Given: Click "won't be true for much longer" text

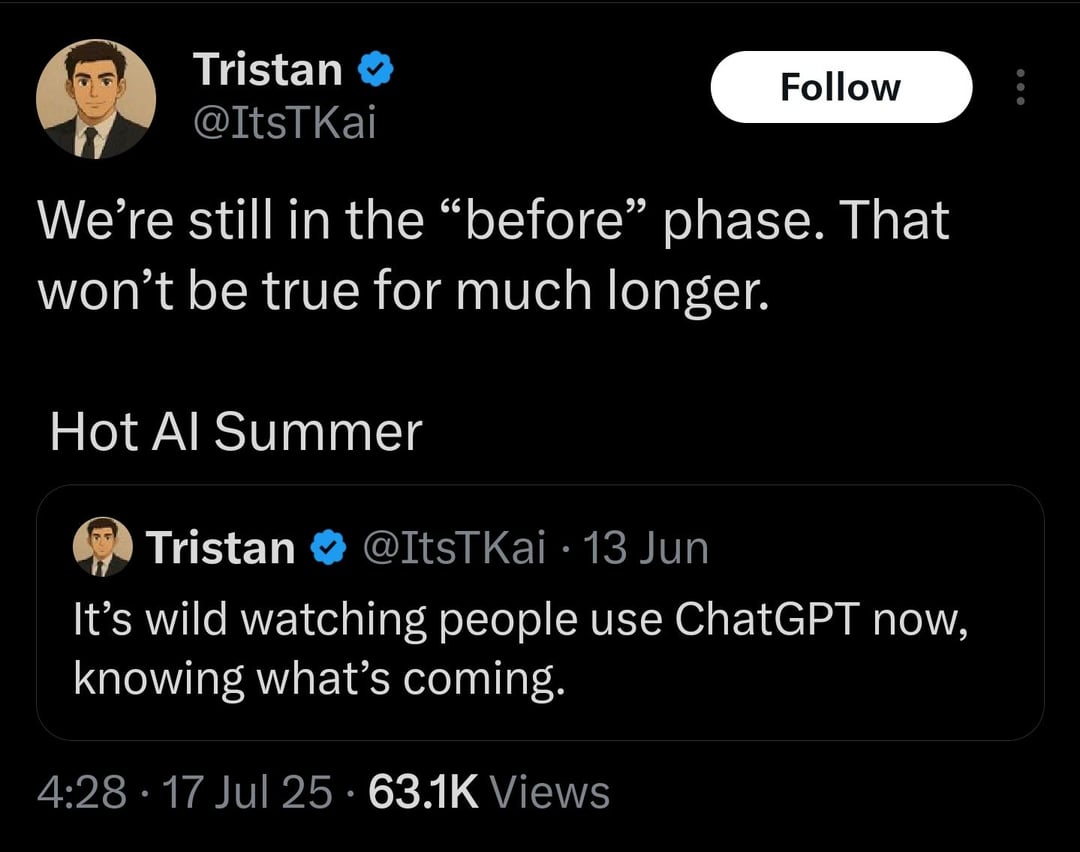Looking at the screenshot, I should coord(403,291).
